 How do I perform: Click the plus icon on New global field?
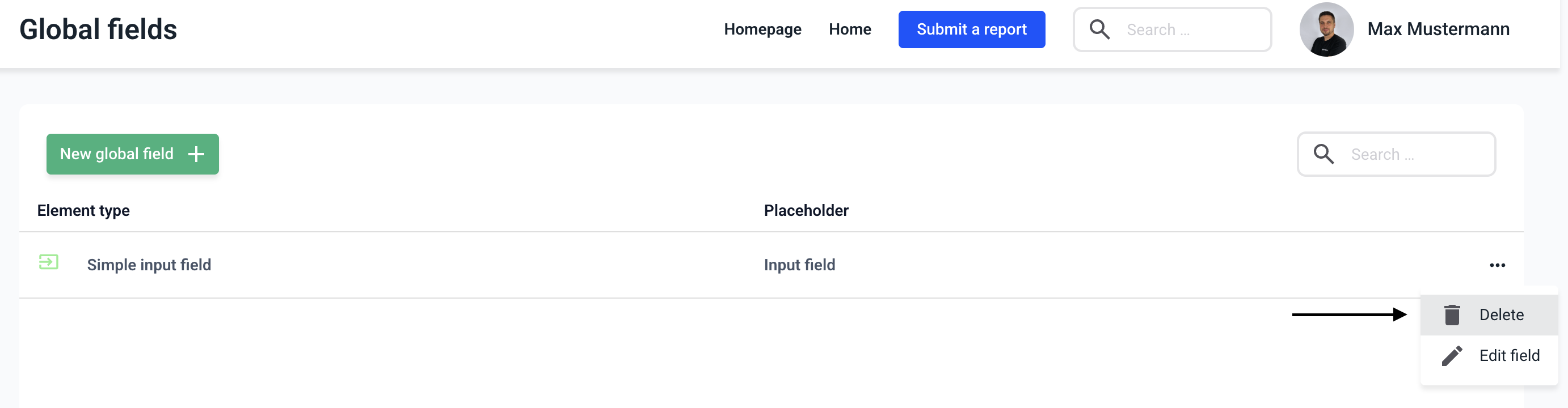pos(196,155)
